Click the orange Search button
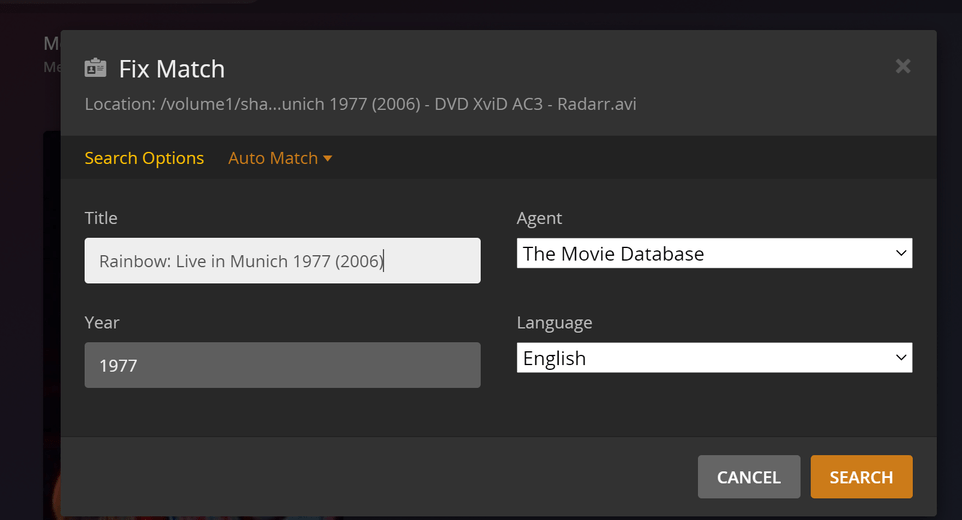Image resolution: width=962 pixels, height=520 pixels. [861, 477]
